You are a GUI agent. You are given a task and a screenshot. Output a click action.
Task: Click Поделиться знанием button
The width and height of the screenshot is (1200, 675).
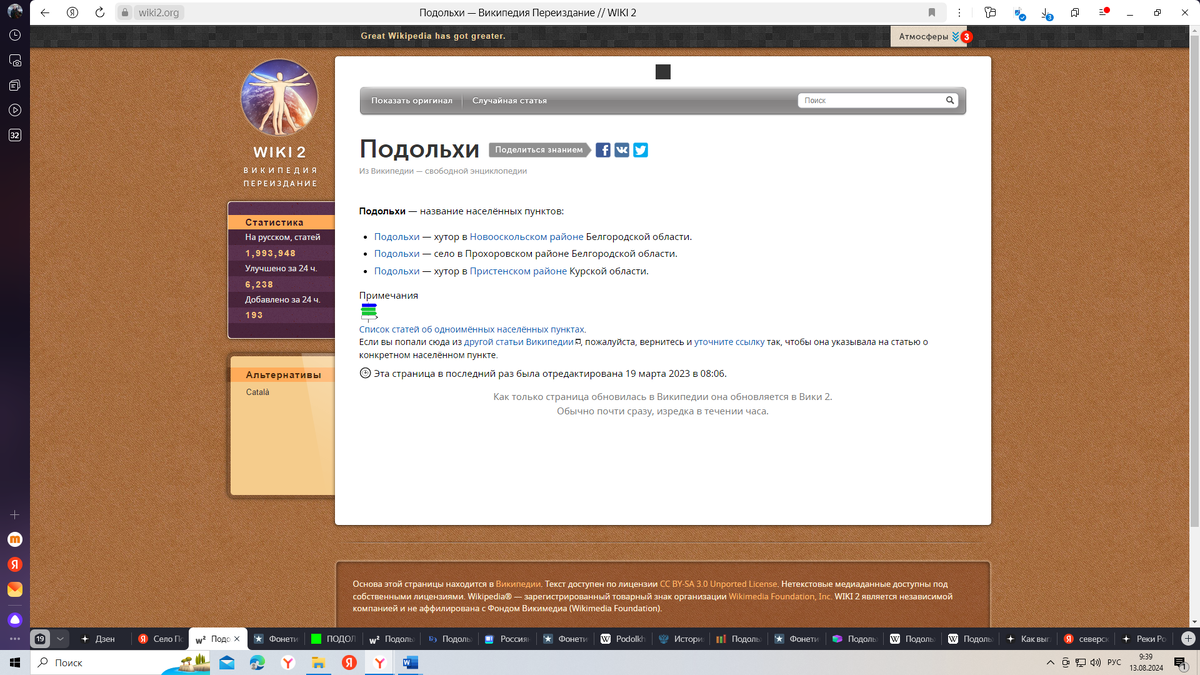540,150
